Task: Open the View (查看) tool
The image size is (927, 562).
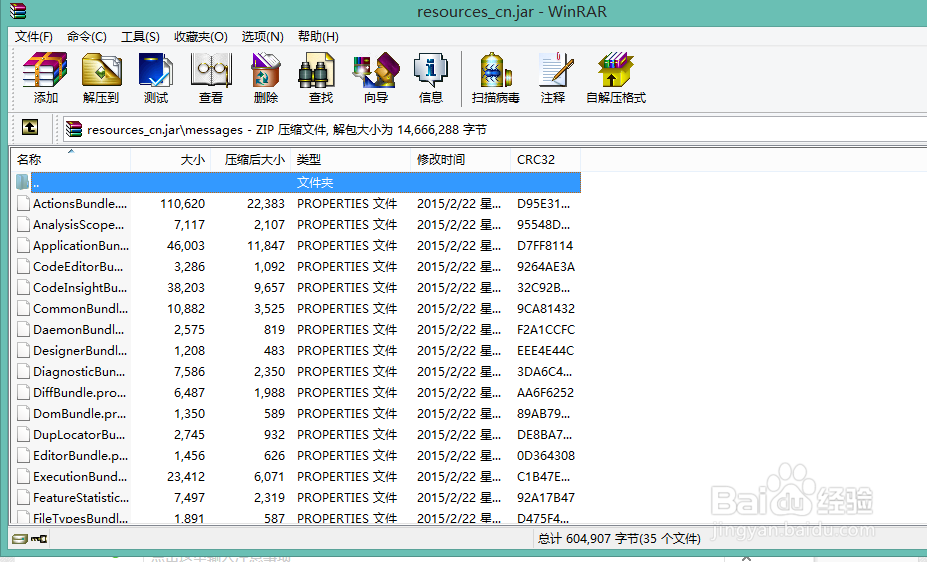Action: [x=210, y=77]
